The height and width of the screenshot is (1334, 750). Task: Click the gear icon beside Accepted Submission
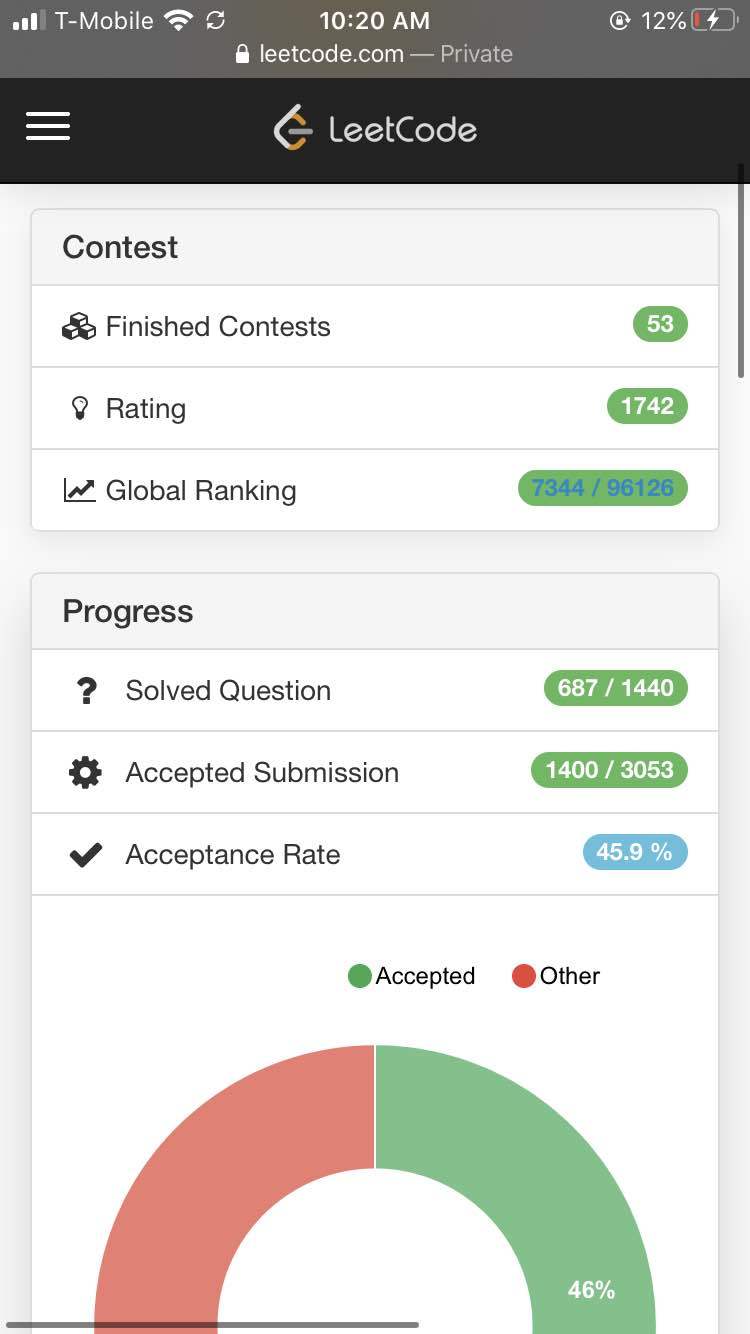85,772
